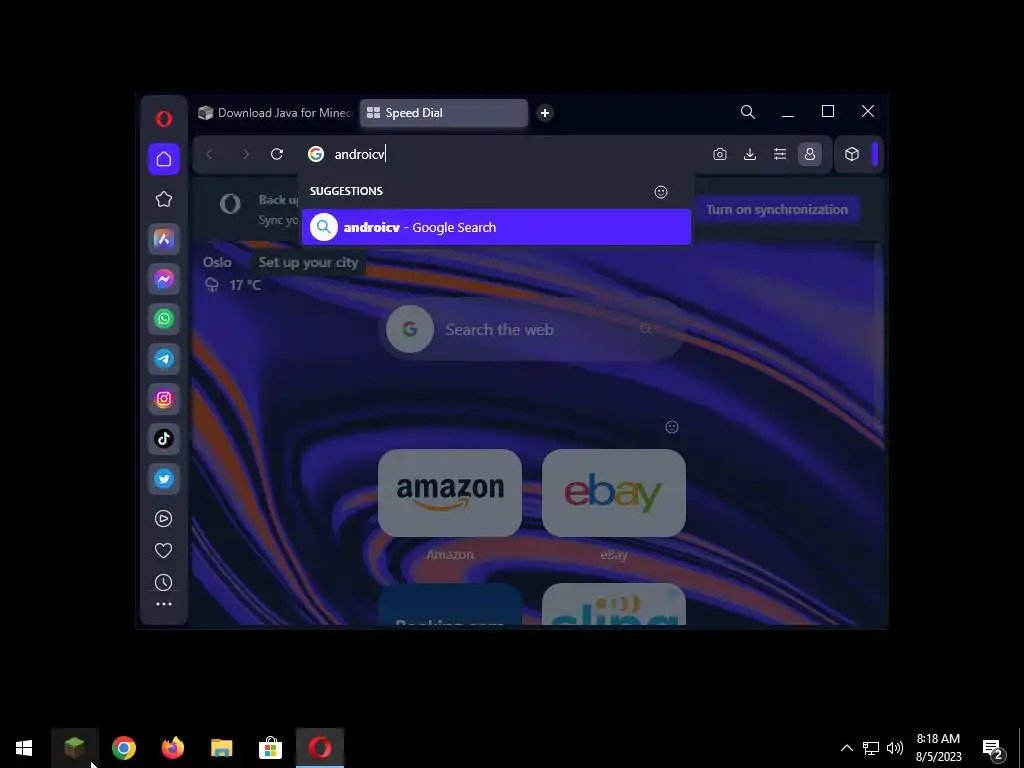
Task: Open Firefox from the taskbar
Action: [172, 748]
